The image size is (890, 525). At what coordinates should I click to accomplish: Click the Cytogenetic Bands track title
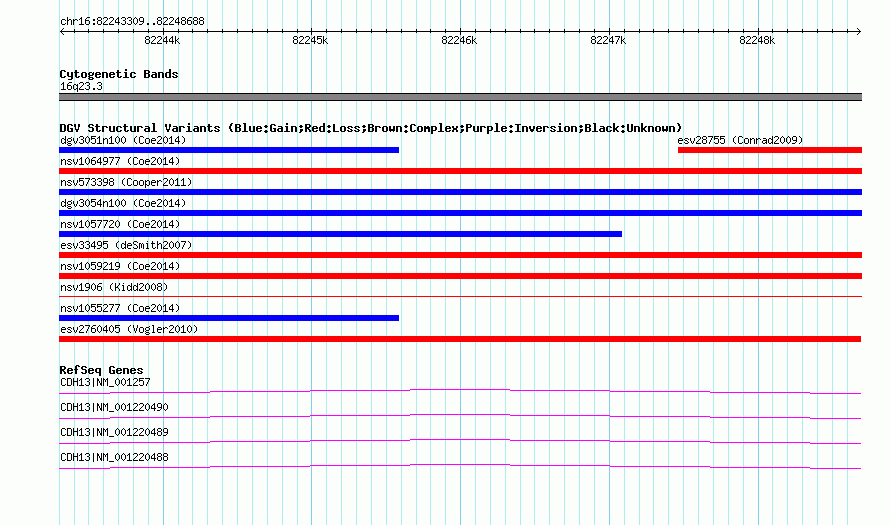(119, 74)
